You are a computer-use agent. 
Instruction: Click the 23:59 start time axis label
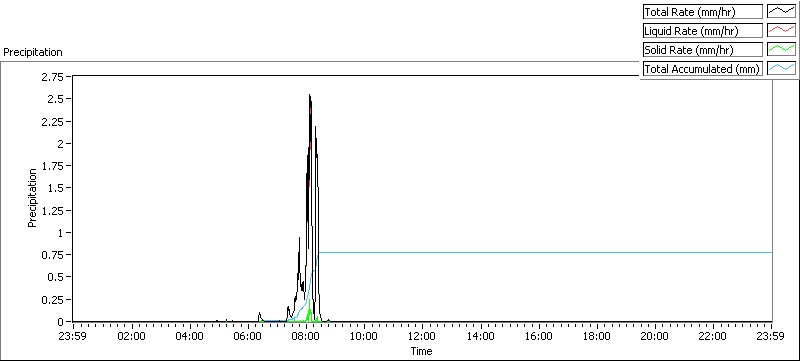pyautogui.click(x=73, y=336)
